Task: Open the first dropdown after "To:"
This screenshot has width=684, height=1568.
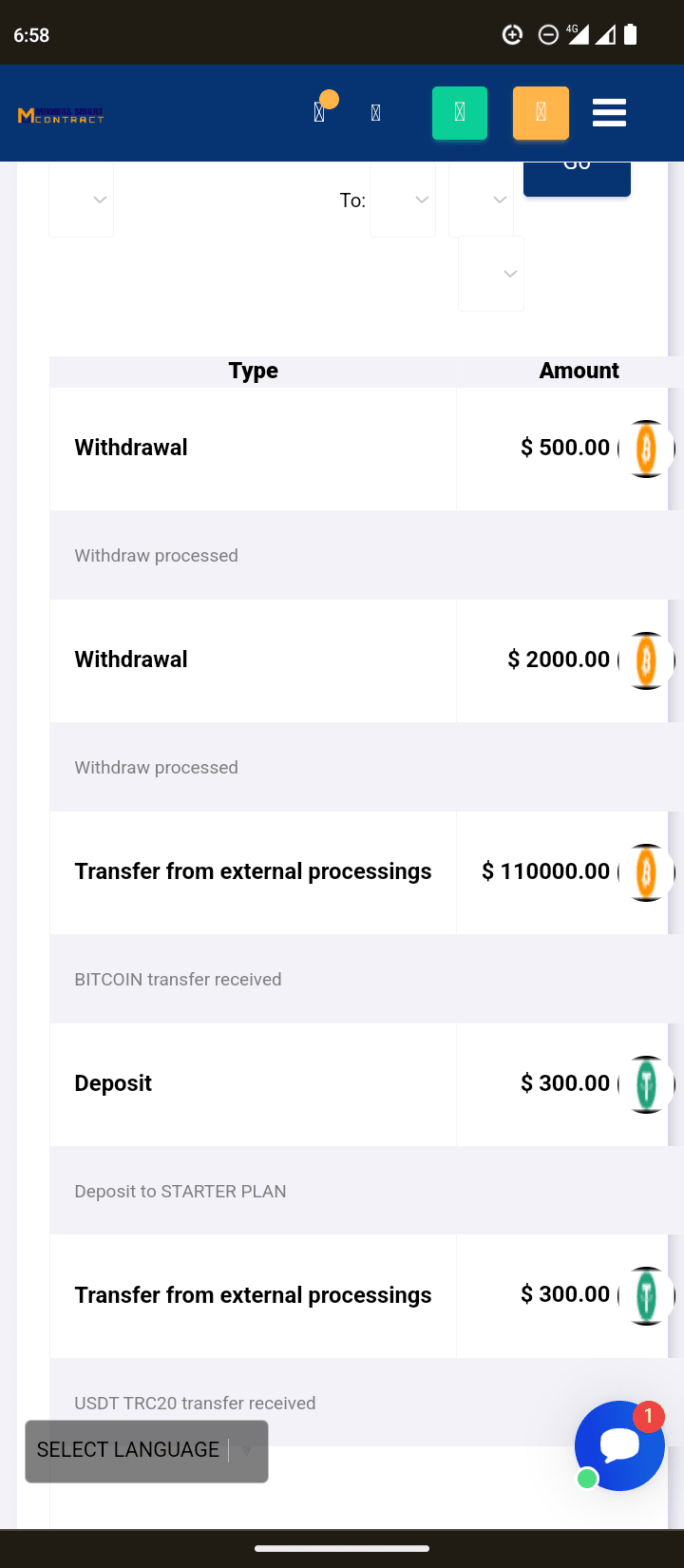Action: point(403,200)
